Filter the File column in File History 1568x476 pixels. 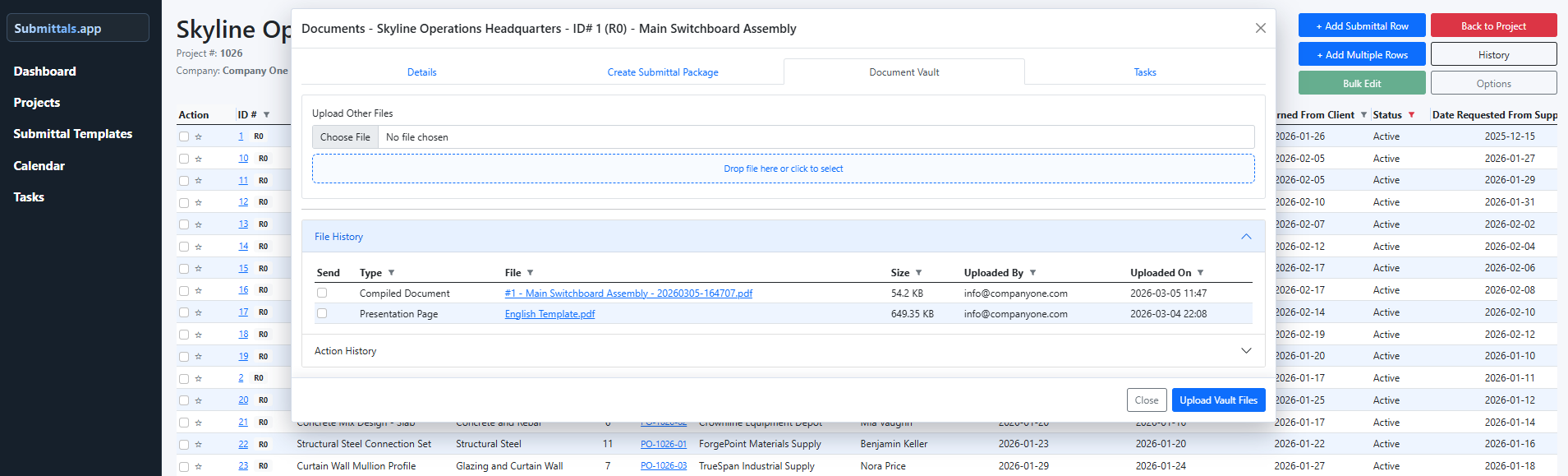pos(530,273)
